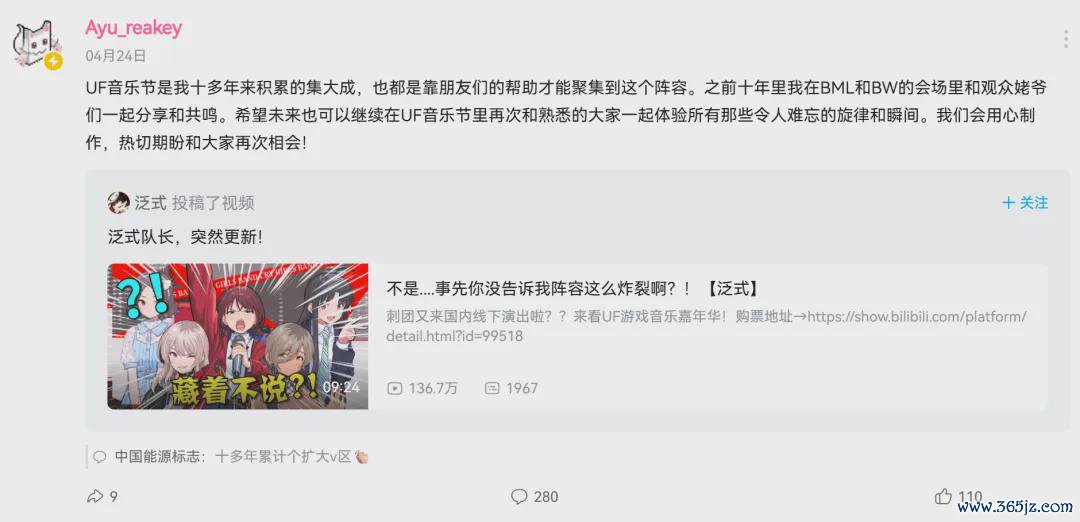This screenshot has height=522, width=1080.
Task: Click the play count icon 136.7万
Action: [x=395, y=388]
